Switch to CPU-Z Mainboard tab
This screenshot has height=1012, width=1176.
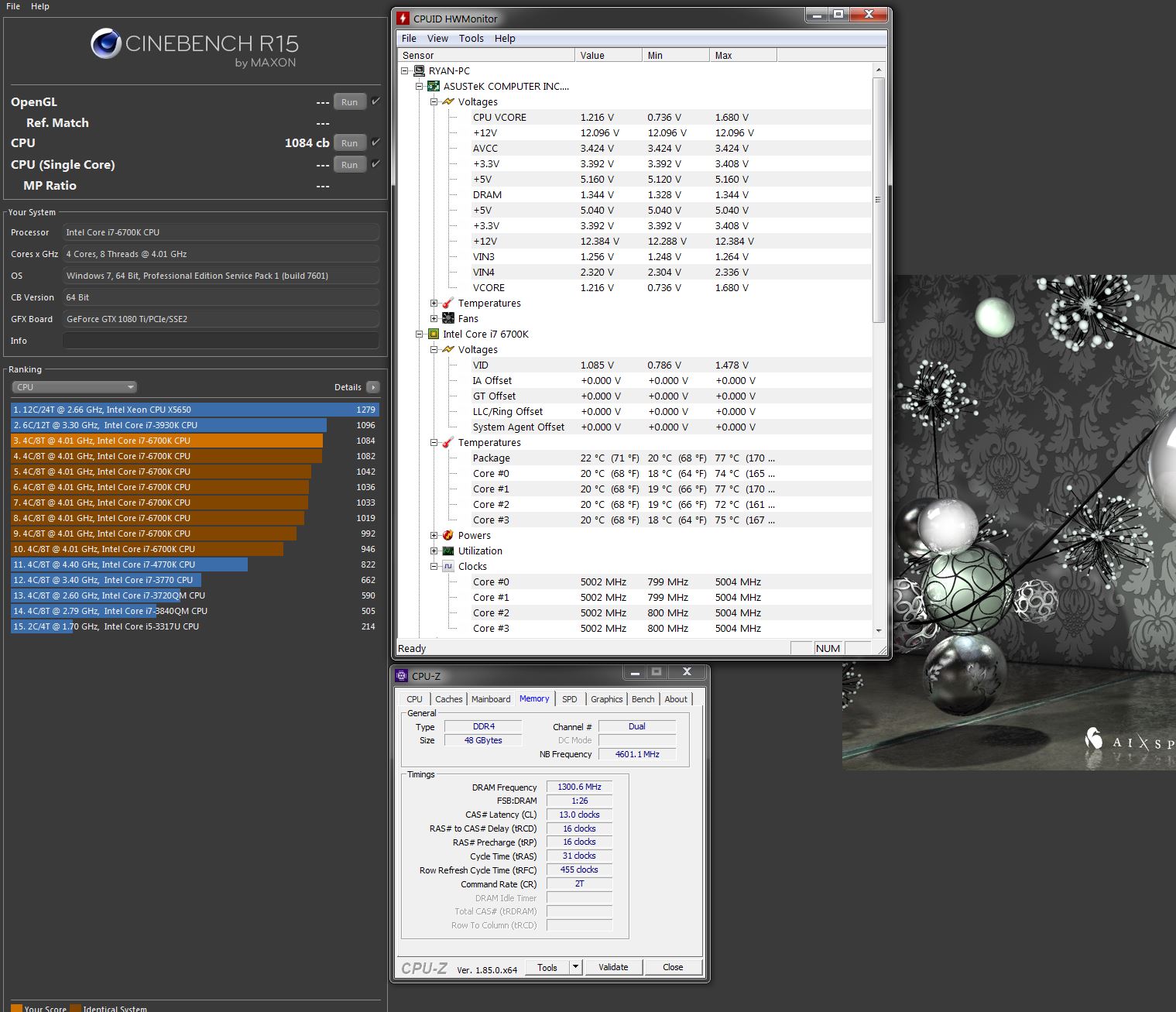491,699
